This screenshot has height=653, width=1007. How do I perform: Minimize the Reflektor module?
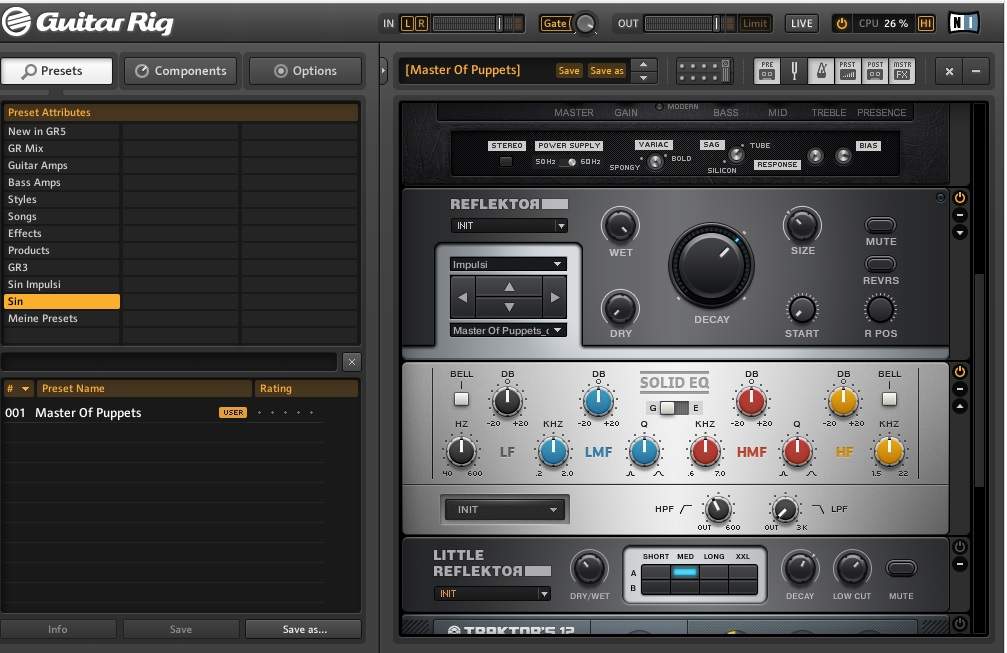point(959,215)
